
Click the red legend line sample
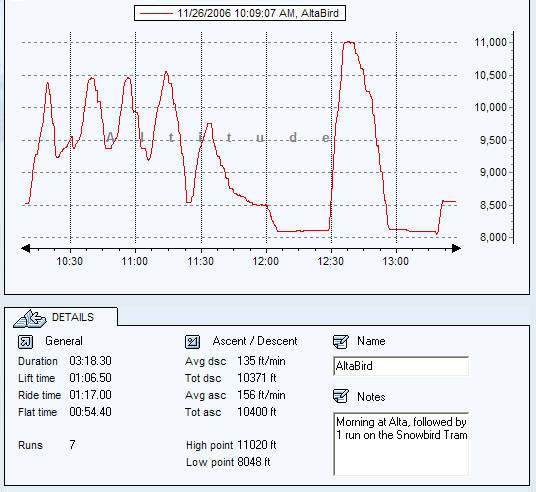click(x=156, y=14)
